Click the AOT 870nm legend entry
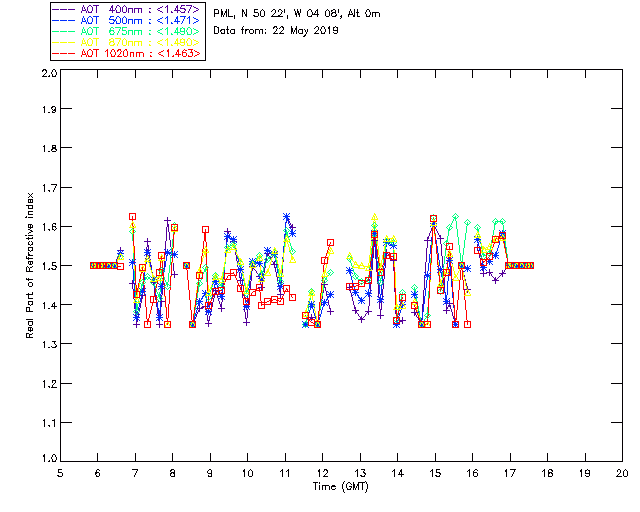 (127, 42)
